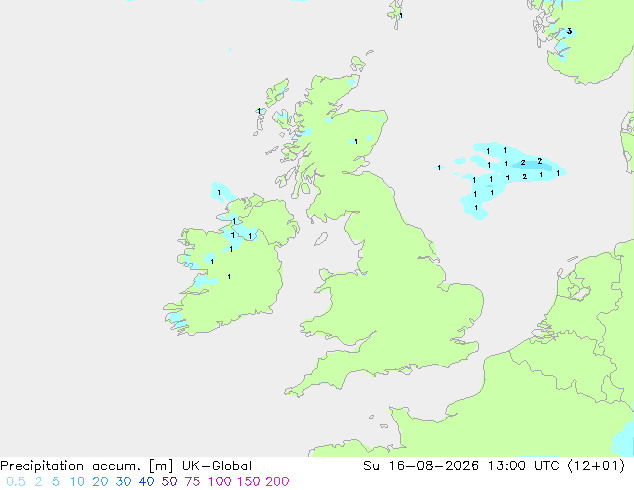Select the legend value 75
Viewport: 634px width, 490px height.
(192, 482)
